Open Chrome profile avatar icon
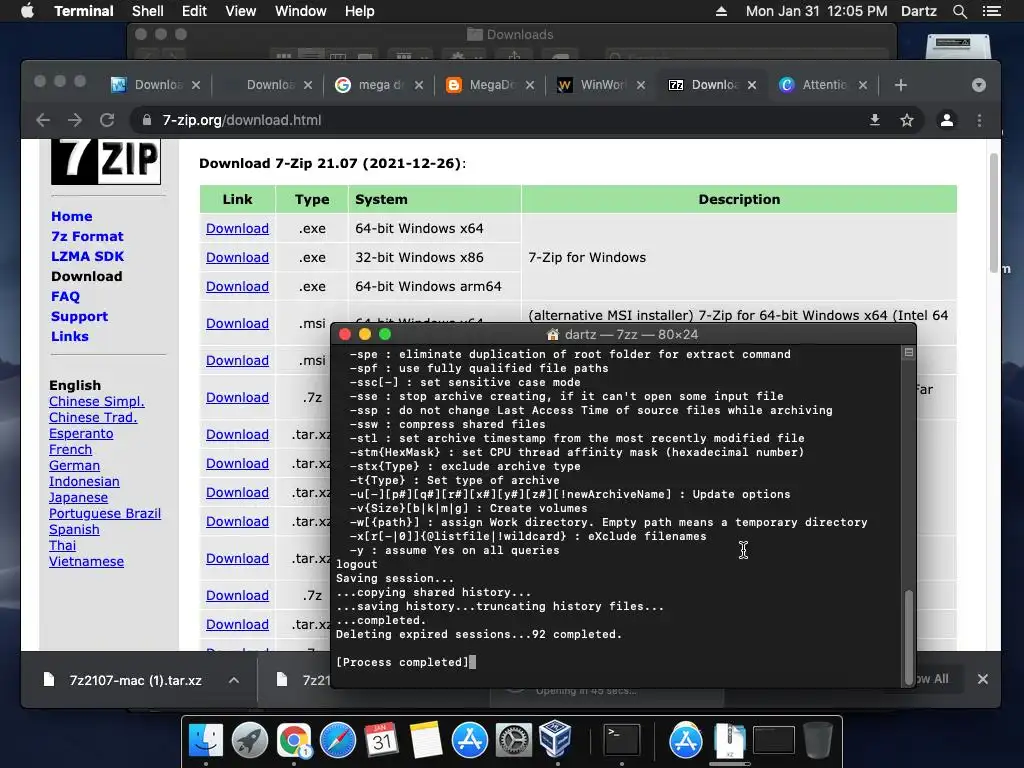1024x768 pixels. [x=946, y=120]
